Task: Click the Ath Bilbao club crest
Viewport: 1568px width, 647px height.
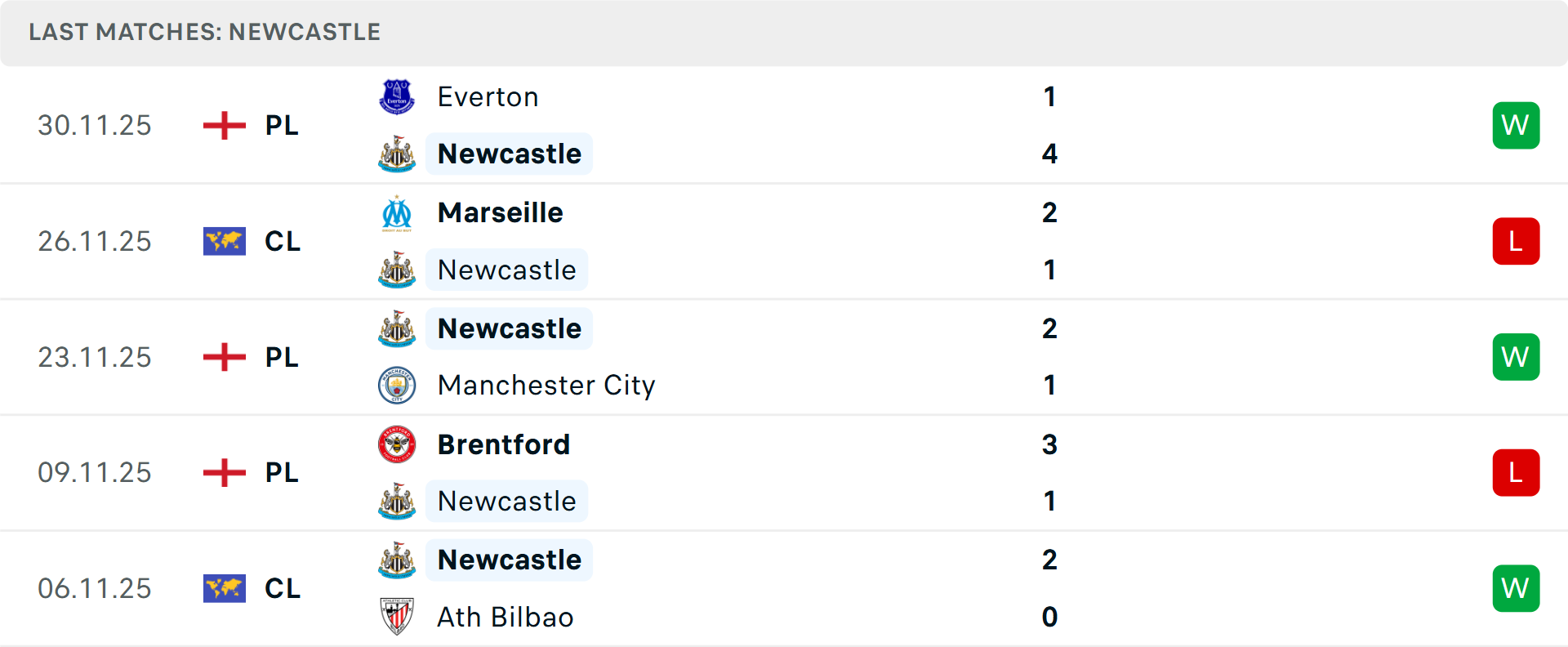Action: [397, 618]
